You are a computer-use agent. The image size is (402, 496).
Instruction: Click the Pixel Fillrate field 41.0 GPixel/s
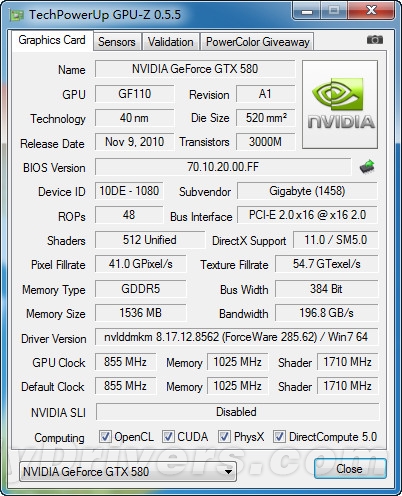point(141,264)
